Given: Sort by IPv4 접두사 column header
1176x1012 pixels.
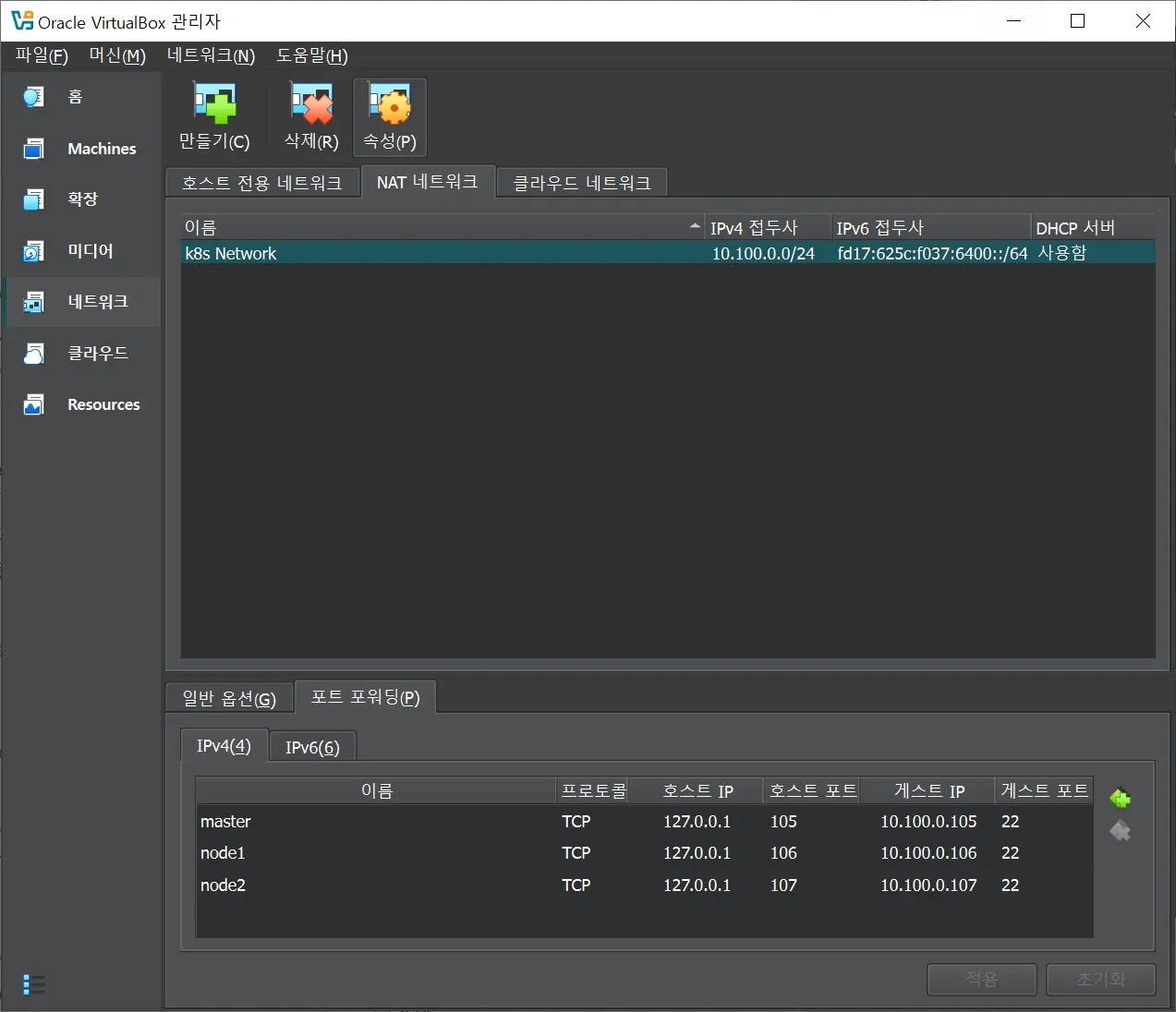Looking at the screenshot, I should tap(768, 227).
